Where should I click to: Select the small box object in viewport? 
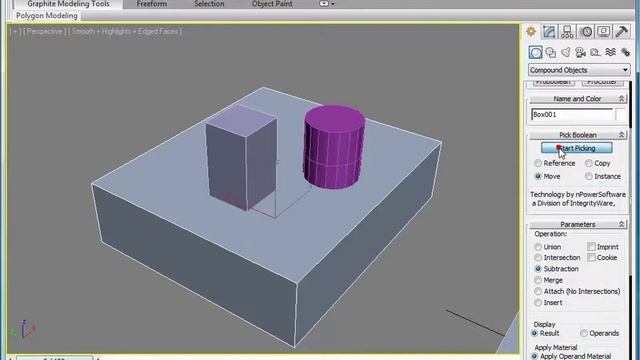coord(241,159)
